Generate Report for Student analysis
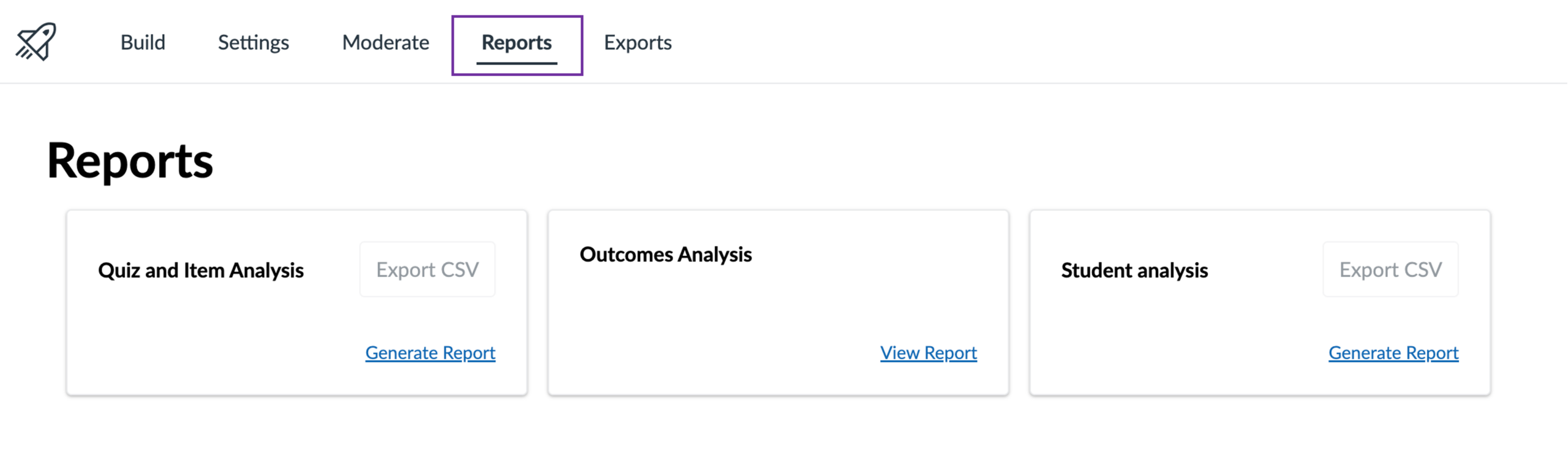Image resolution: width=1568 pixels, height=452 pixels. coord(1393,353)
